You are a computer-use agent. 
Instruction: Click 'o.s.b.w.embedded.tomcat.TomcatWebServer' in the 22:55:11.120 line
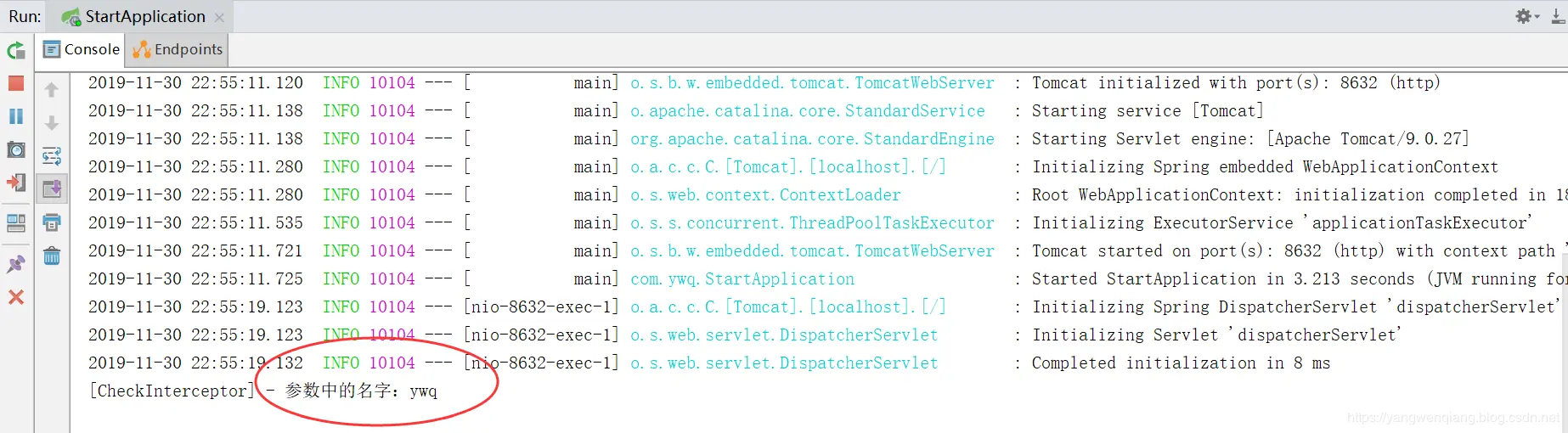click(812, 82)
